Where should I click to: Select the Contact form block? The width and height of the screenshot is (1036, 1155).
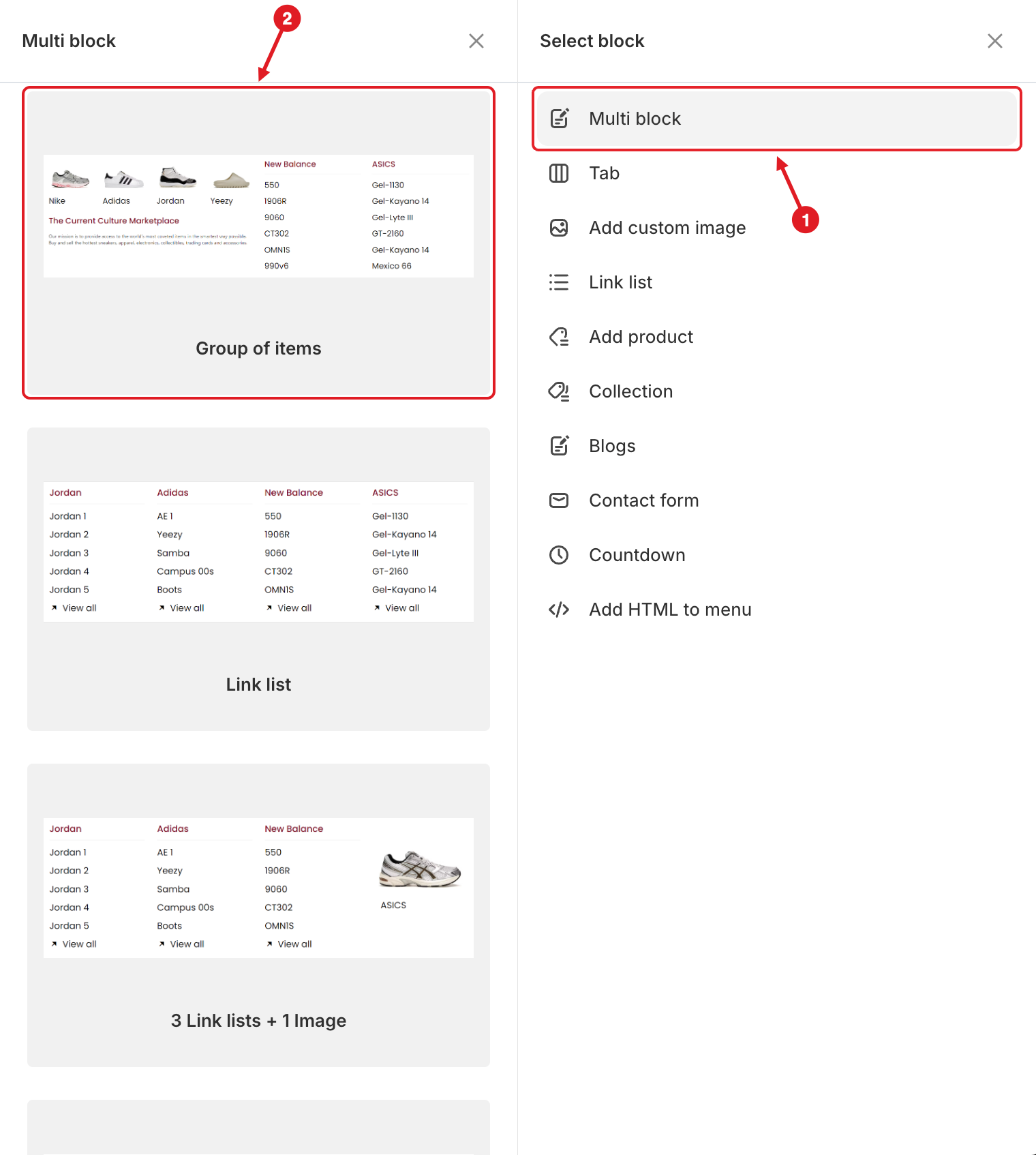tap(777, 500)
